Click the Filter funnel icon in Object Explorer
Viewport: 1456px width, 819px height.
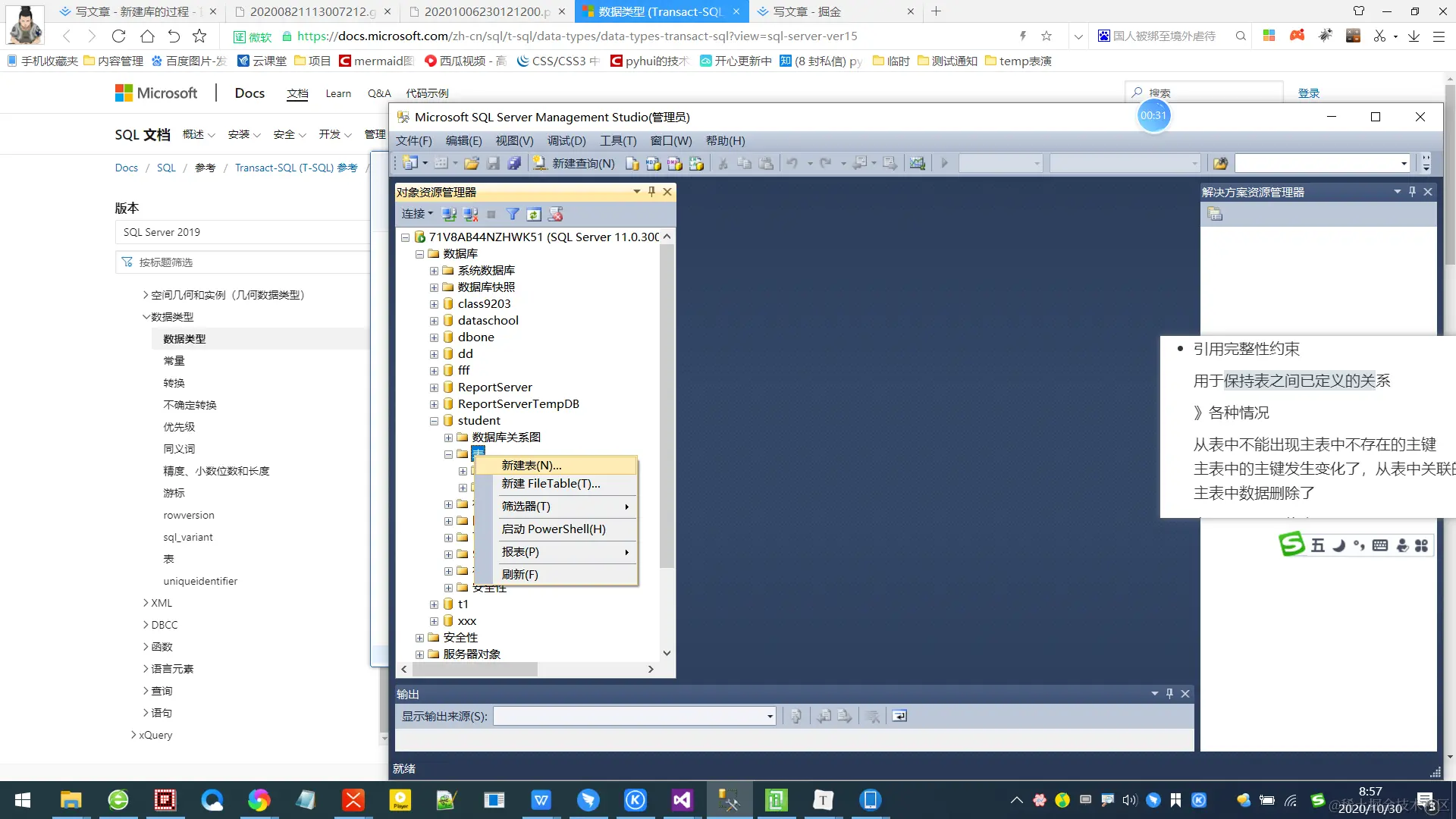point(513,215)
